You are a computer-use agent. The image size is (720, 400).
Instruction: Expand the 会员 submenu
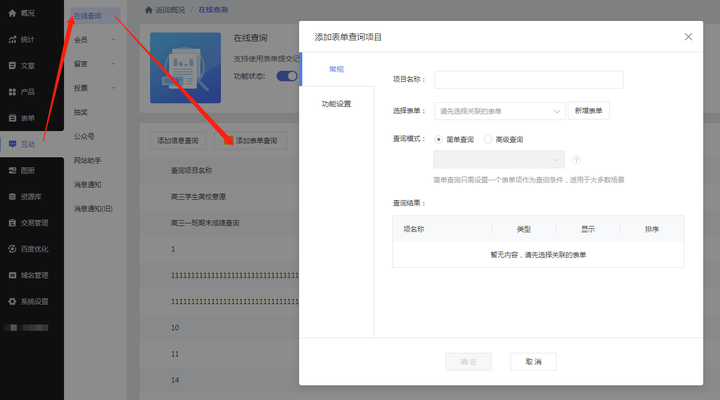point(113,40)
